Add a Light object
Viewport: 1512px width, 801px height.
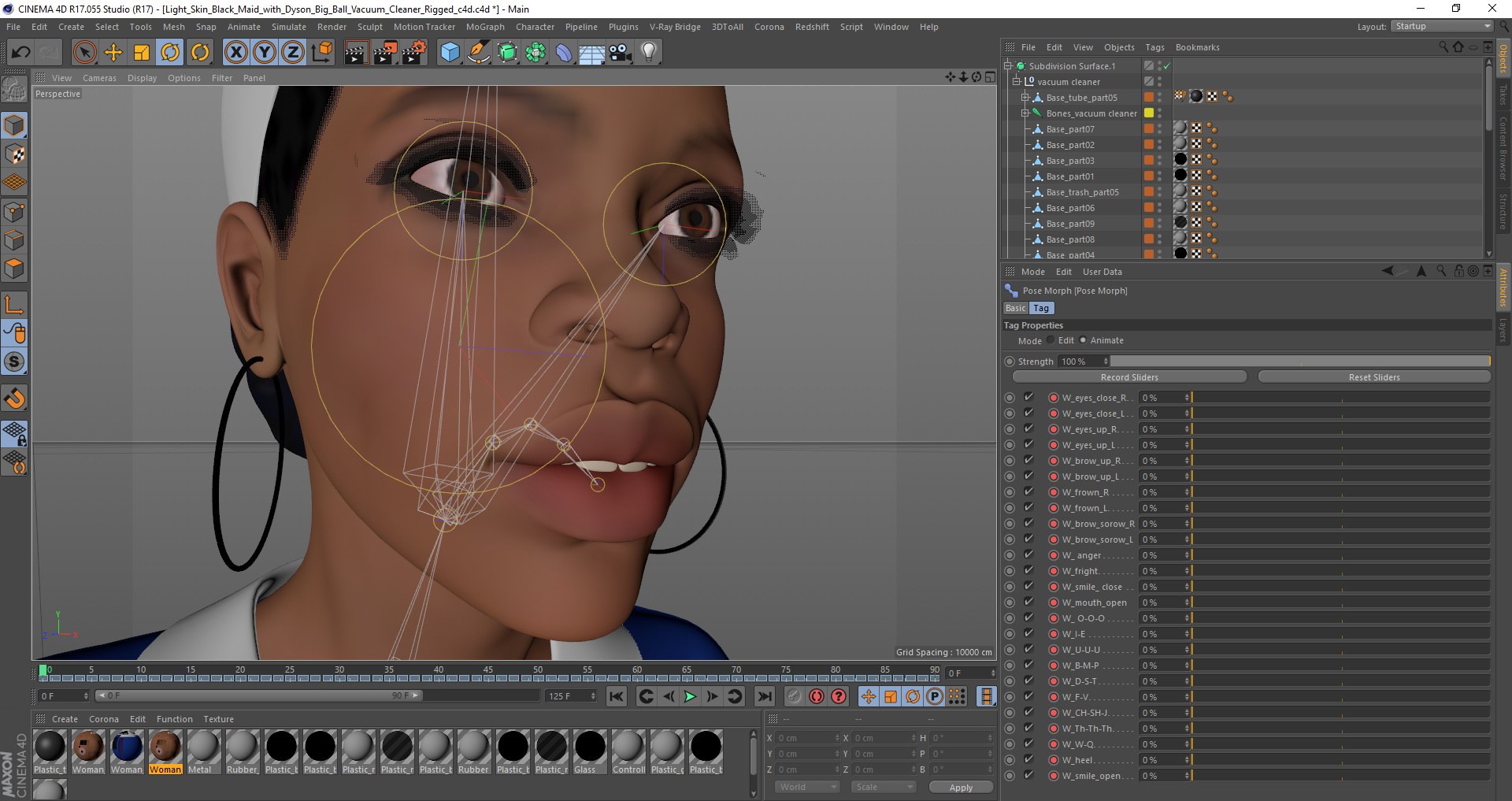pyautogui.click(x=649, y=53)
